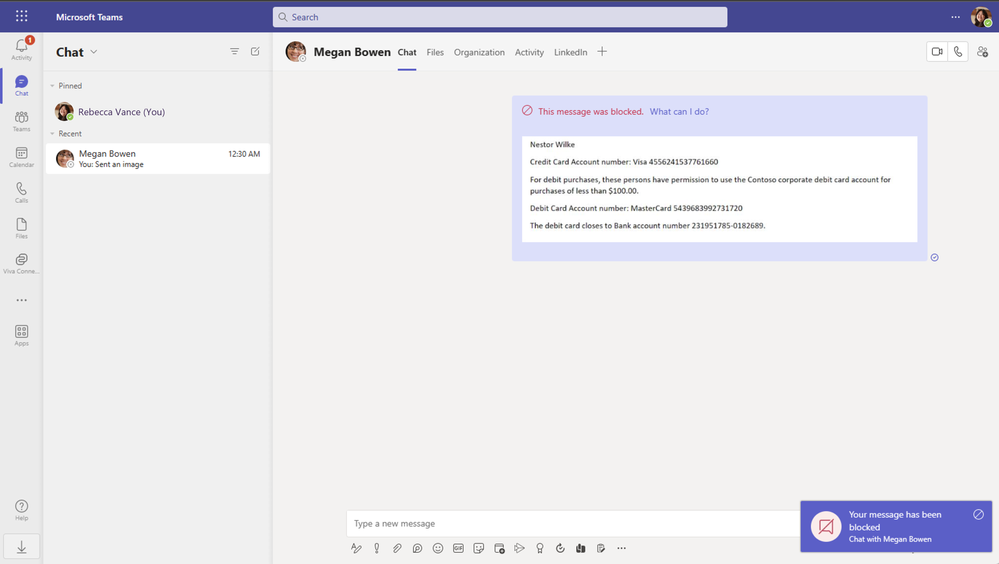Open the Megan Bowen recent chat
Screen dimensions: 999x564
(158, 159)
